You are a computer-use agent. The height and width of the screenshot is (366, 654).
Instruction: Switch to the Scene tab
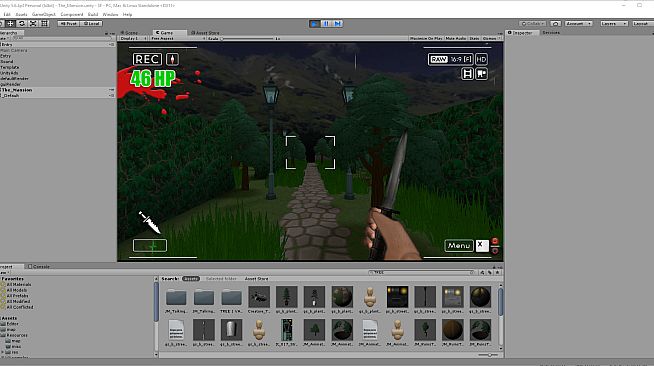point(131,33)
